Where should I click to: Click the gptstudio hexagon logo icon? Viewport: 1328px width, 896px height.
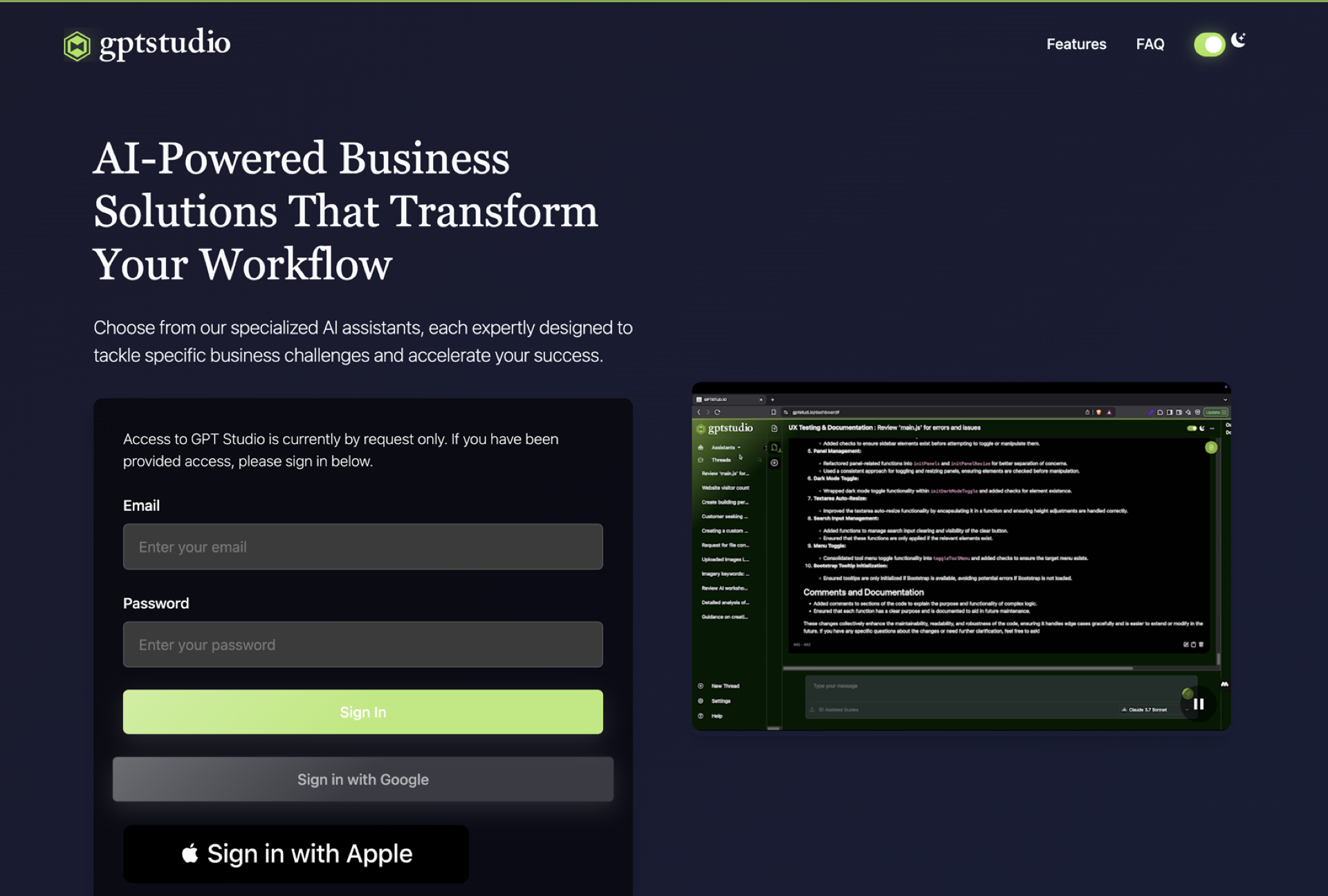pos(77,44)
